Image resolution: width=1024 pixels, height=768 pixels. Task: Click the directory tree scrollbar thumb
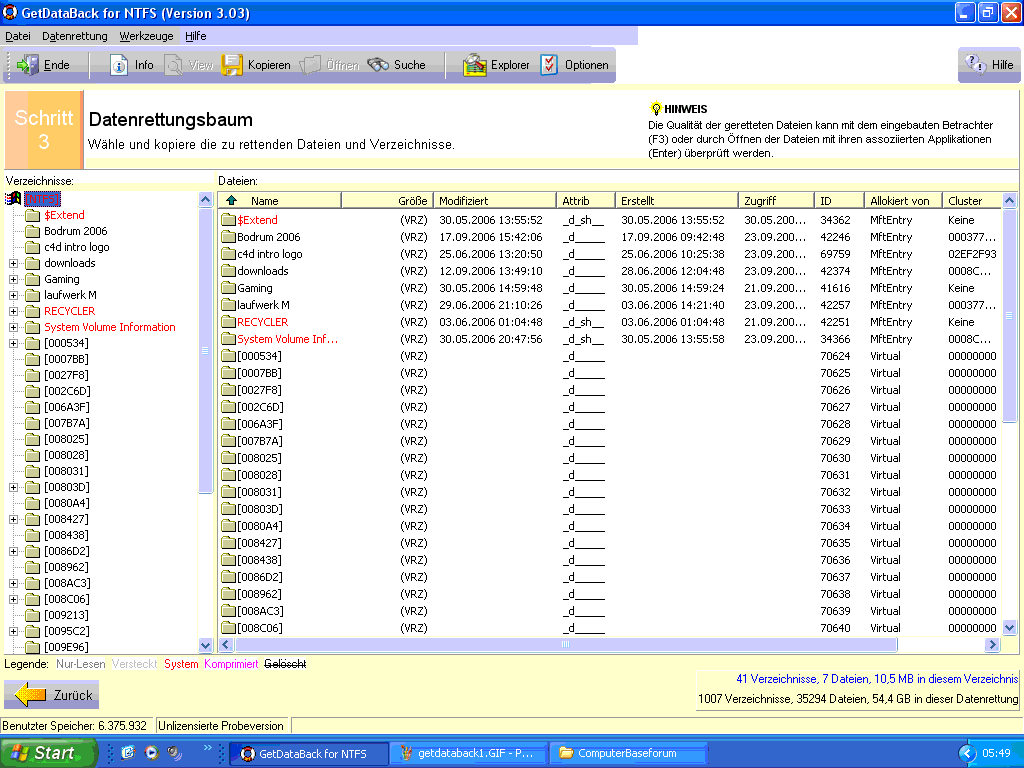pos(205,351)
